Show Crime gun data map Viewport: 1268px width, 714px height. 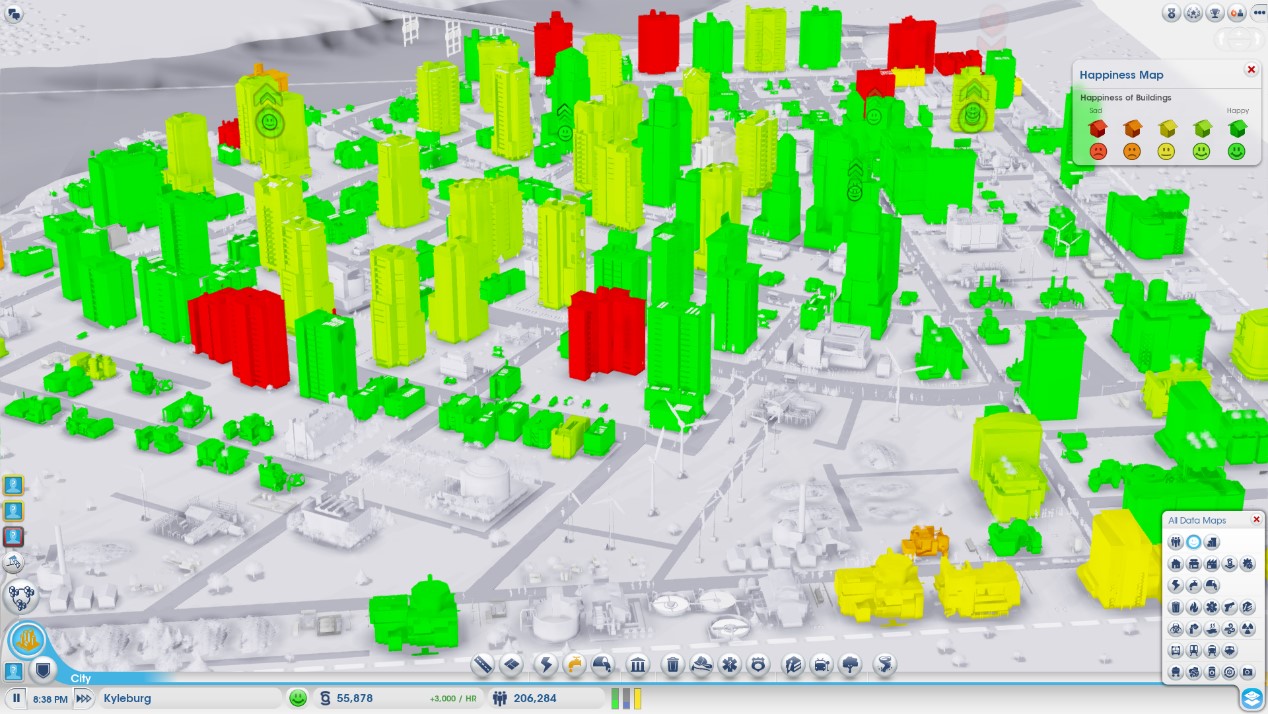pyautogui.click(x=1230, y=607)
